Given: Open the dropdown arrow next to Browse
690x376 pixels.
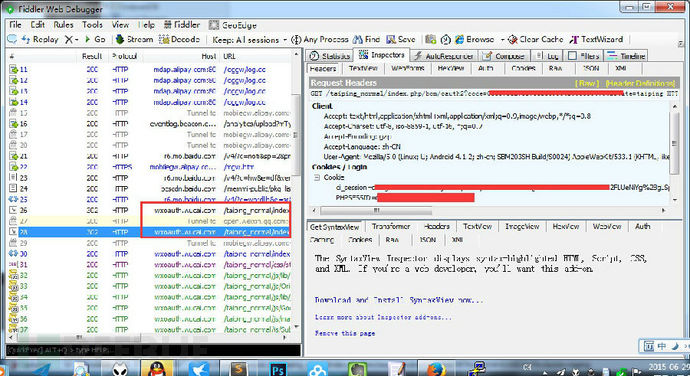Looking at the screenshot, I should point(502,40).
